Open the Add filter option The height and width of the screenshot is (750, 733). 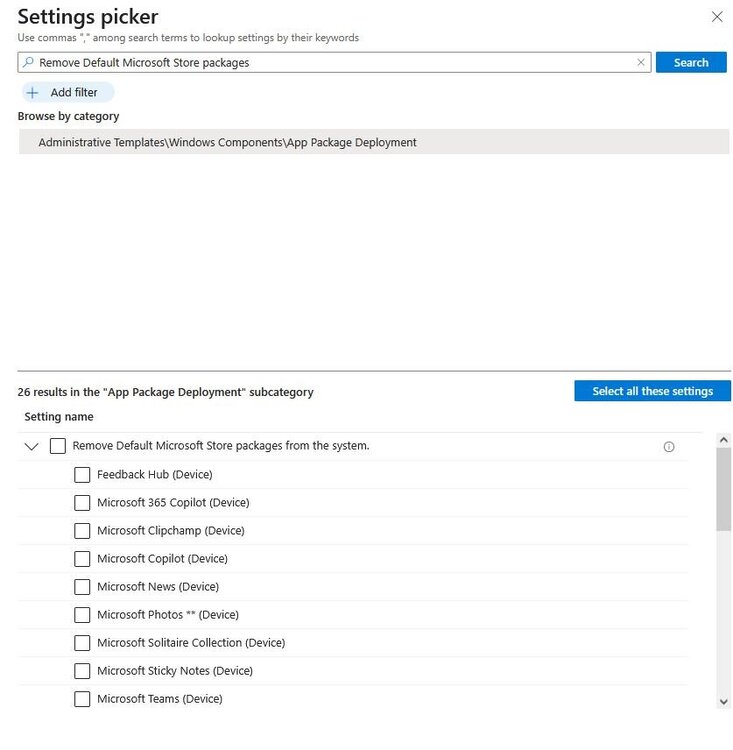tap(67, 92)
